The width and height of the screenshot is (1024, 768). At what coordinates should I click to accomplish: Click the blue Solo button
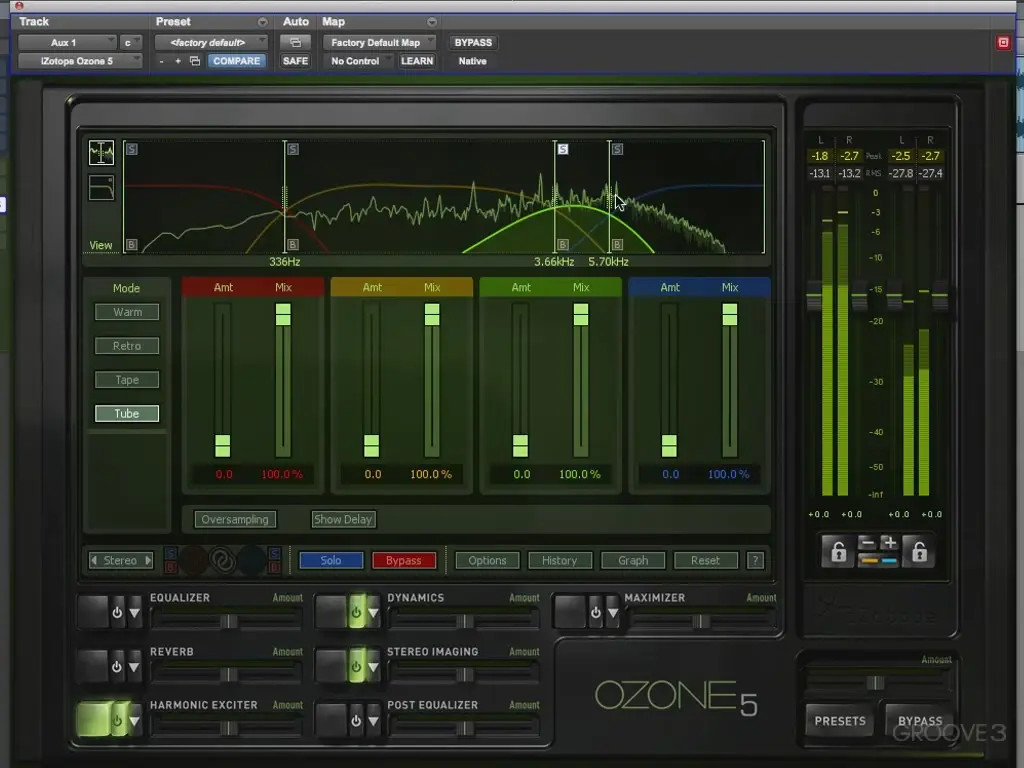pyautogui.click(x=331, y=560)
